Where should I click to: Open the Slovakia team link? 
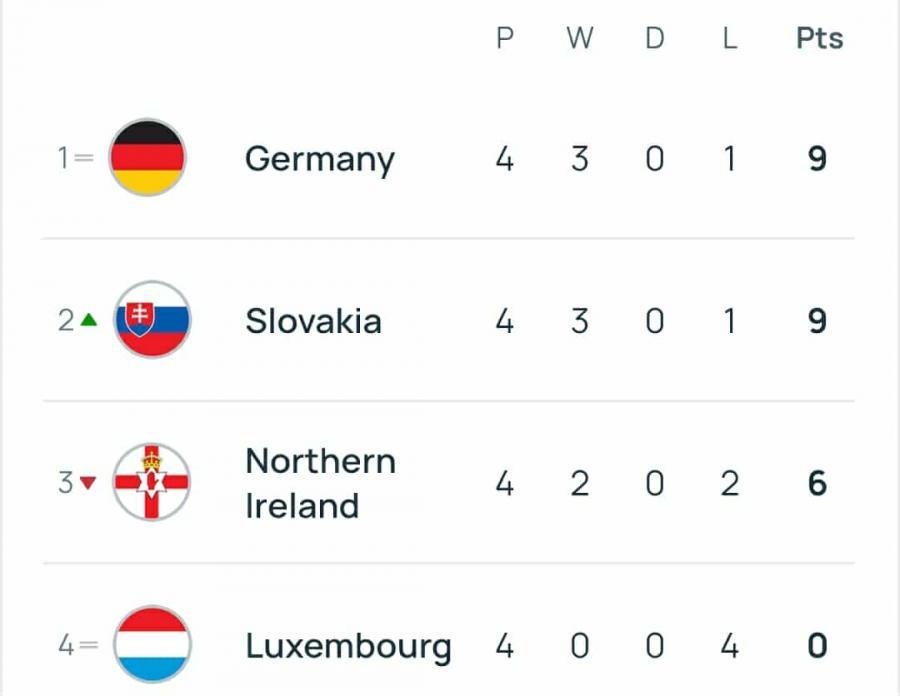(x=313, y=321)
